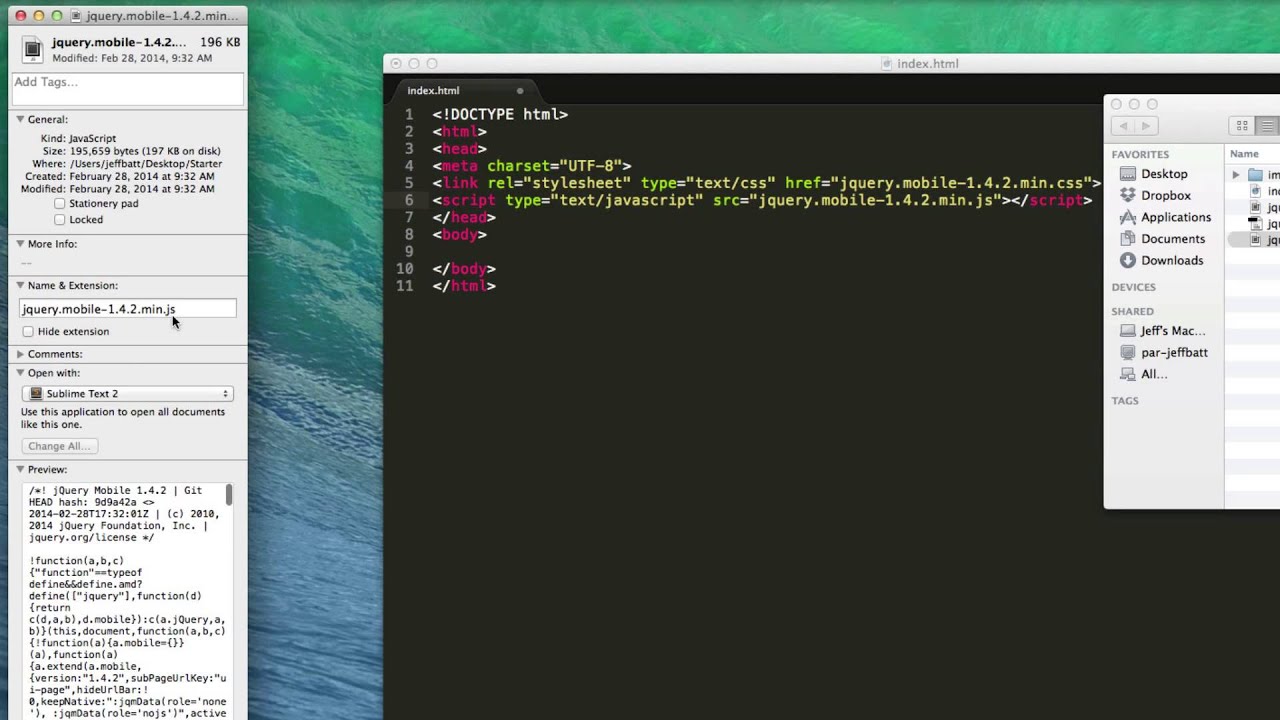The height and width of the screenshot is (720, 1280).
Task: Click the DOCTYPE html line in editor
Action: [500, 115]
